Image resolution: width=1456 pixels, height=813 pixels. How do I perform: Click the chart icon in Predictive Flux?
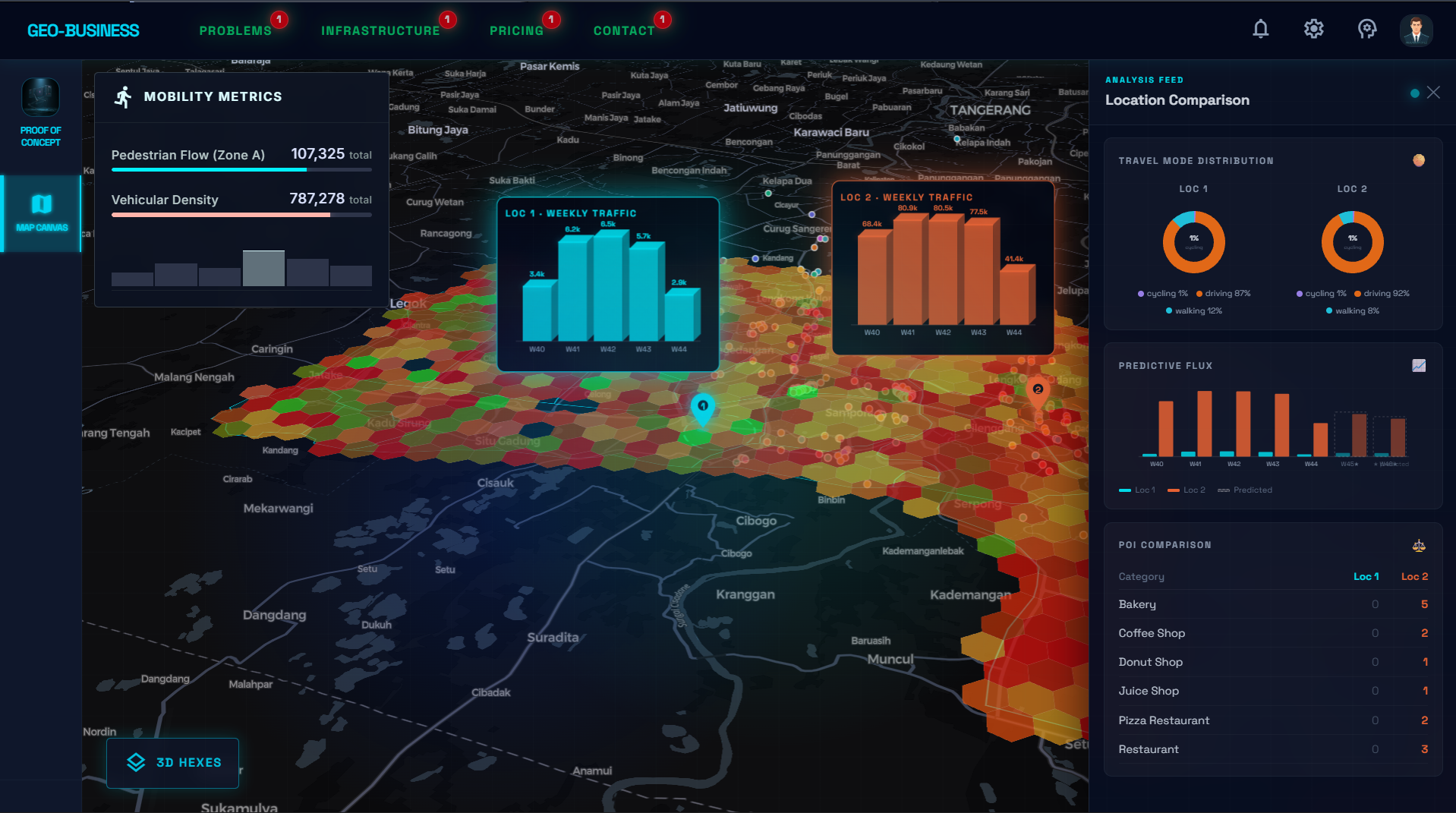click(1419, 365)
